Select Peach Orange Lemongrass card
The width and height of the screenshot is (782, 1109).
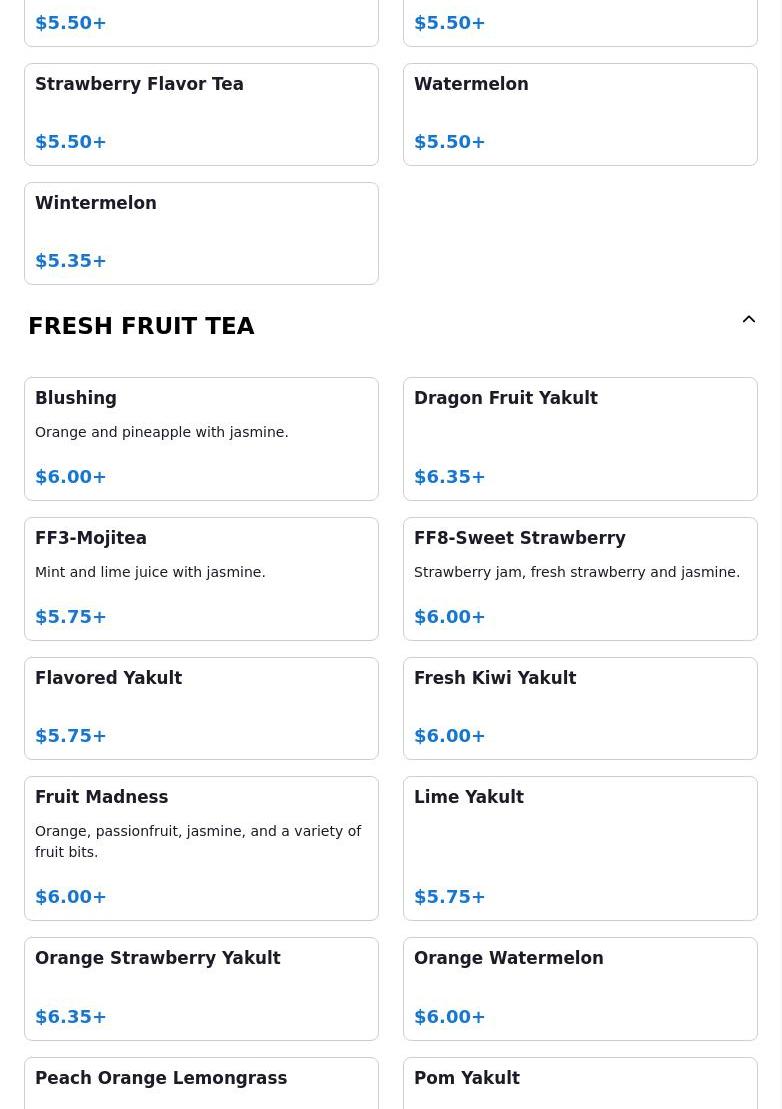click(202, 1083)
